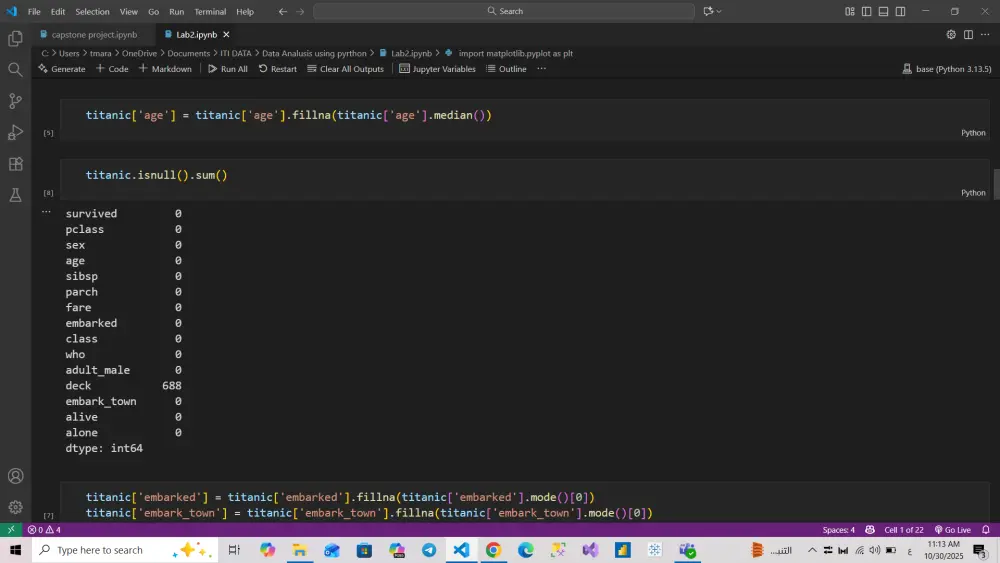Open the Customize Layout icon
The height and width of the screenshot is (563, 1000).
(849, 11)
